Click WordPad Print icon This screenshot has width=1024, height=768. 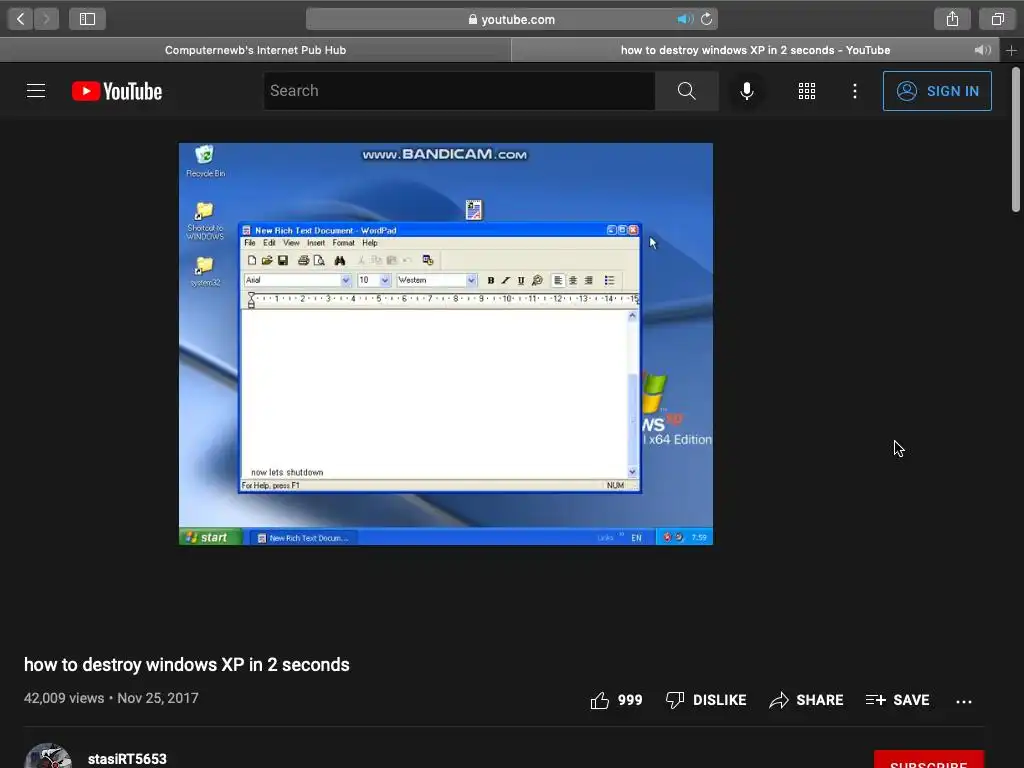pyautogui.click(x=303, y=261)
